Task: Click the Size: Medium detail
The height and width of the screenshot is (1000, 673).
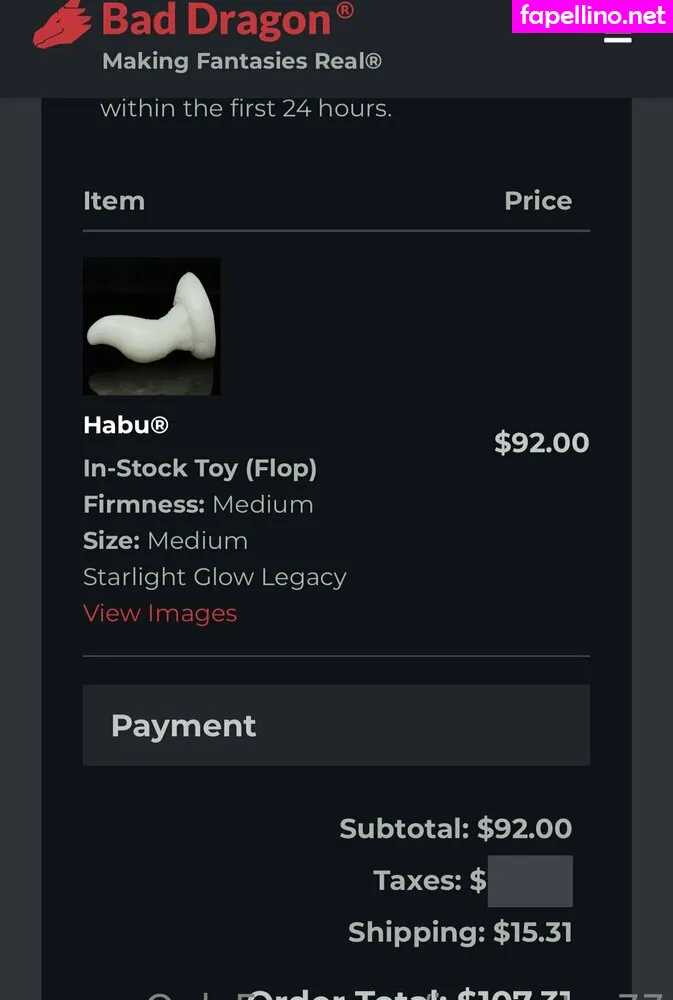Action: point(165,541)
